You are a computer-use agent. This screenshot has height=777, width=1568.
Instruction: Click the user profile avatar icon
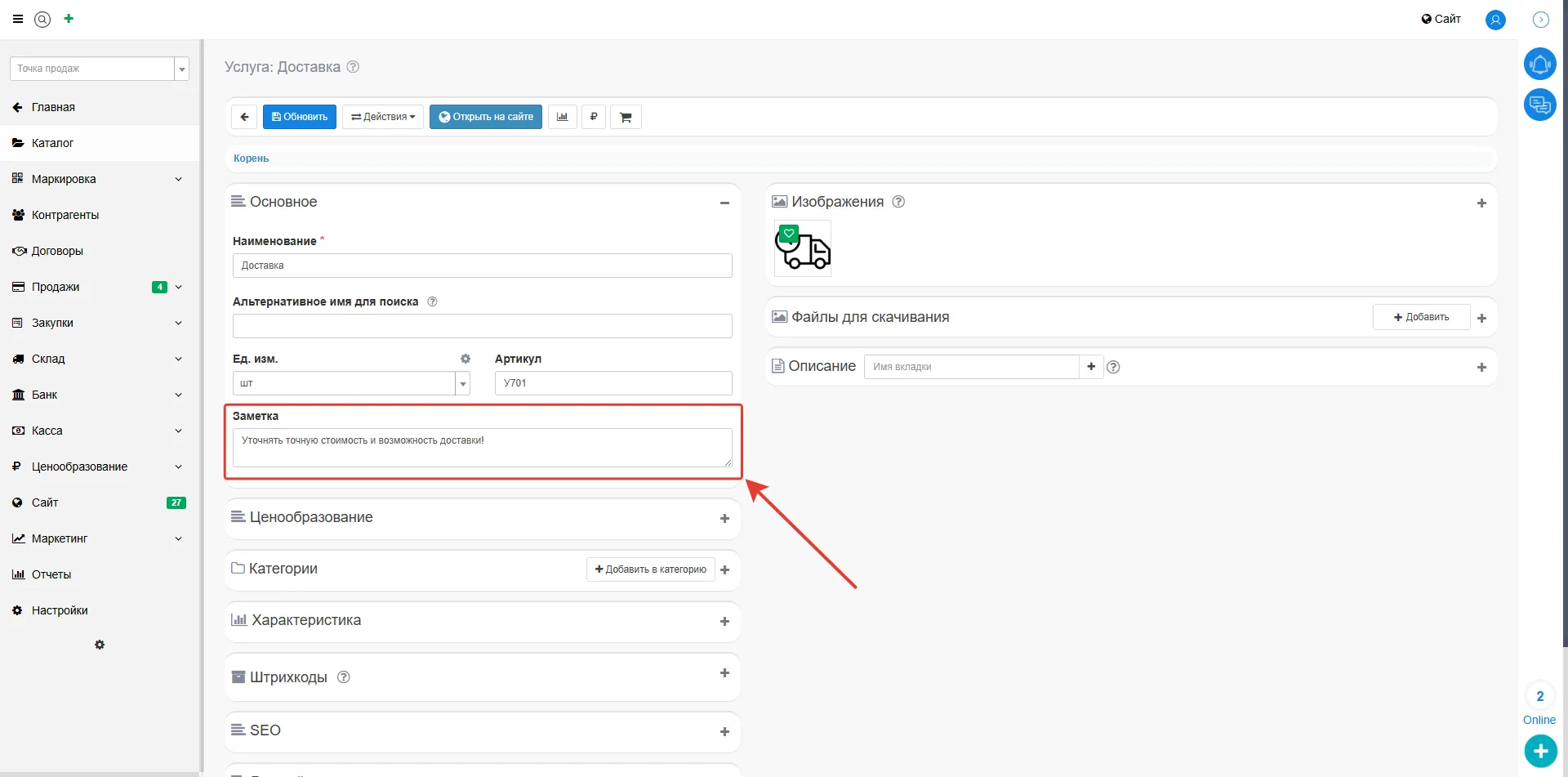(x=1495, y=20)
